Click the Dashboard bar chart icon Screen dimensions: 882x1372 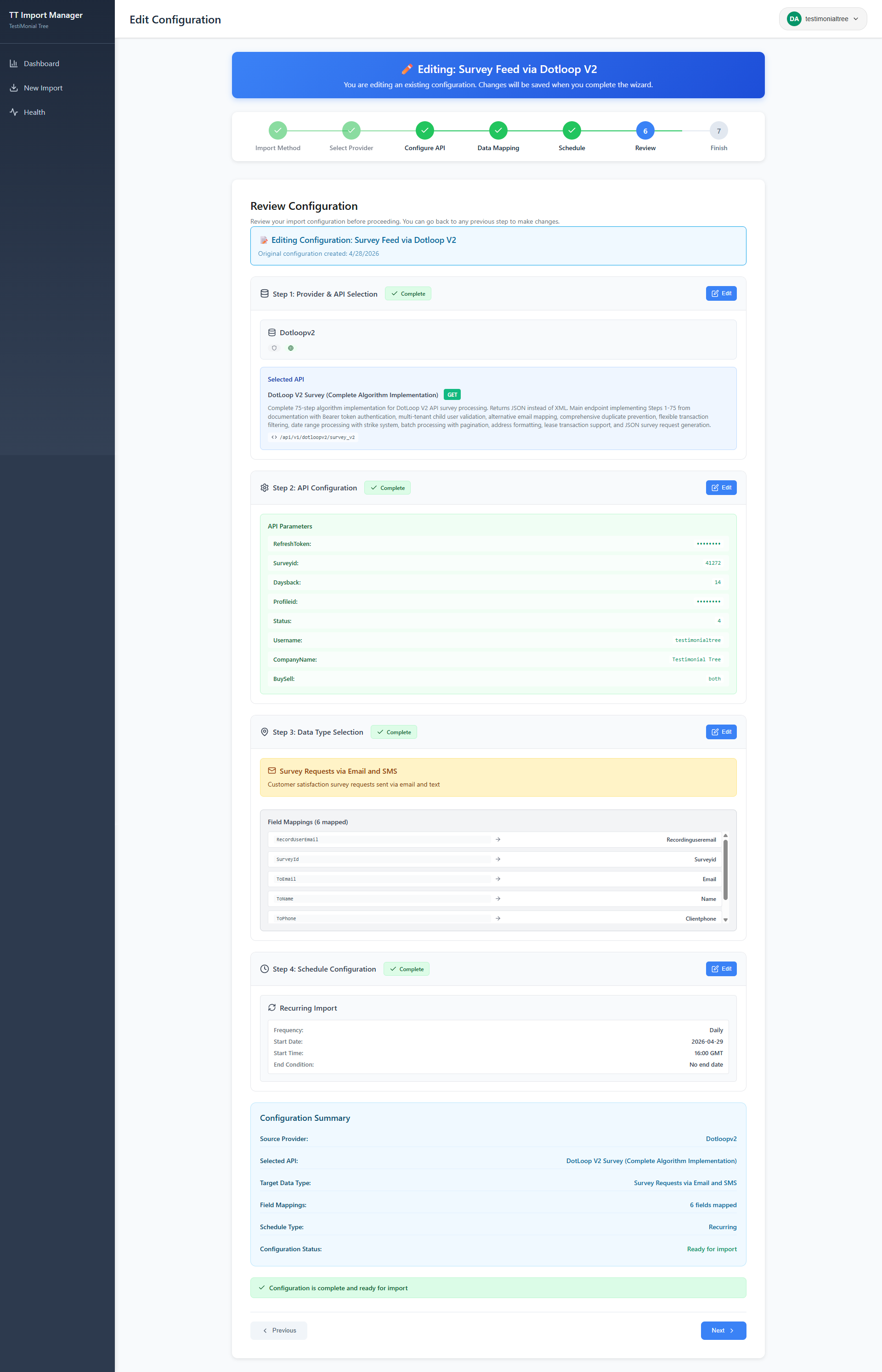[14, 63]
